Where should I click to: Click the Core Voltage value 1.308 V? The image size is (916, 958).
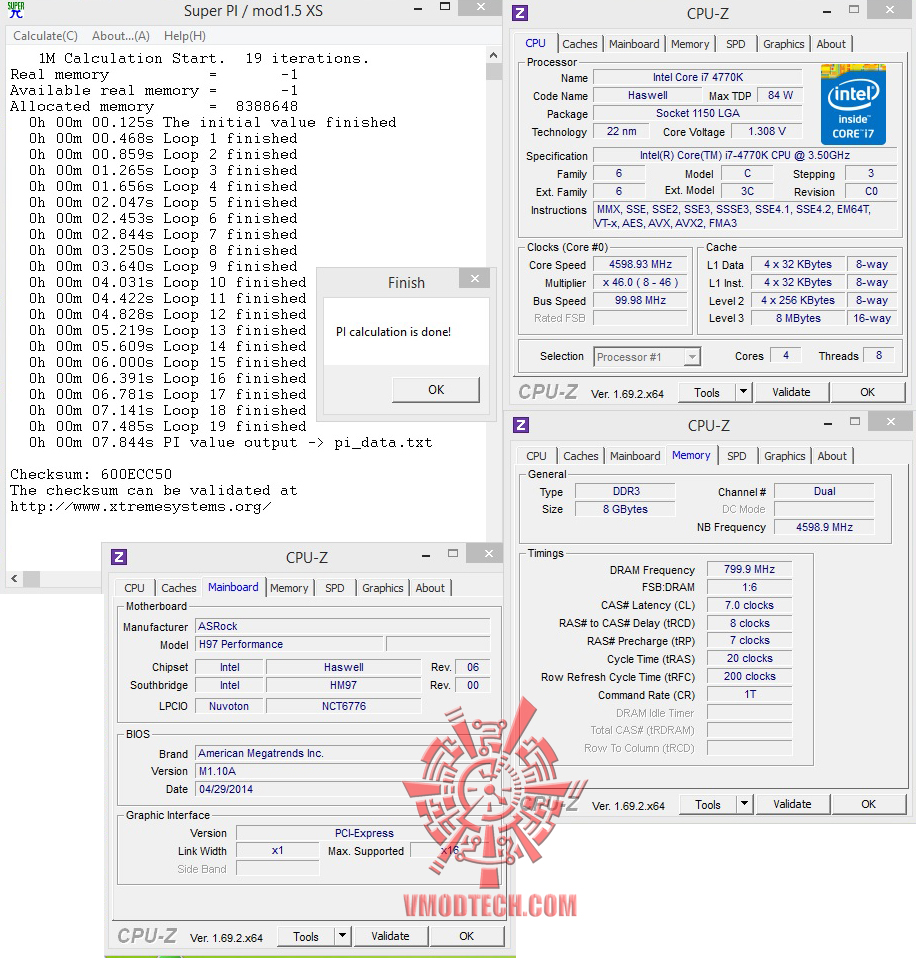point(766,131)
